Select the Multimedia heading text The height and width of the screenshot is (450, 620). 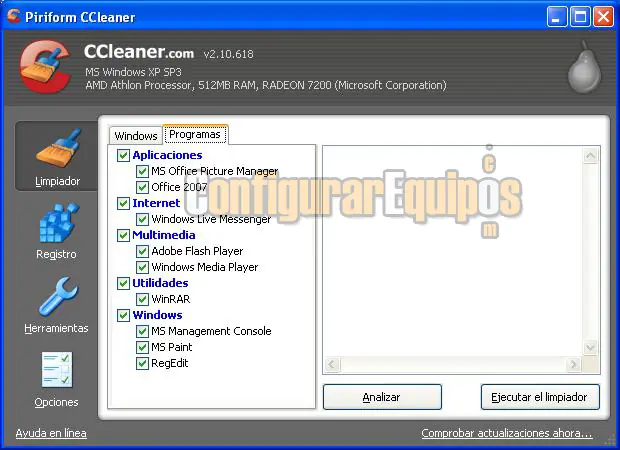pyautogui.click(x=164, y=235)
